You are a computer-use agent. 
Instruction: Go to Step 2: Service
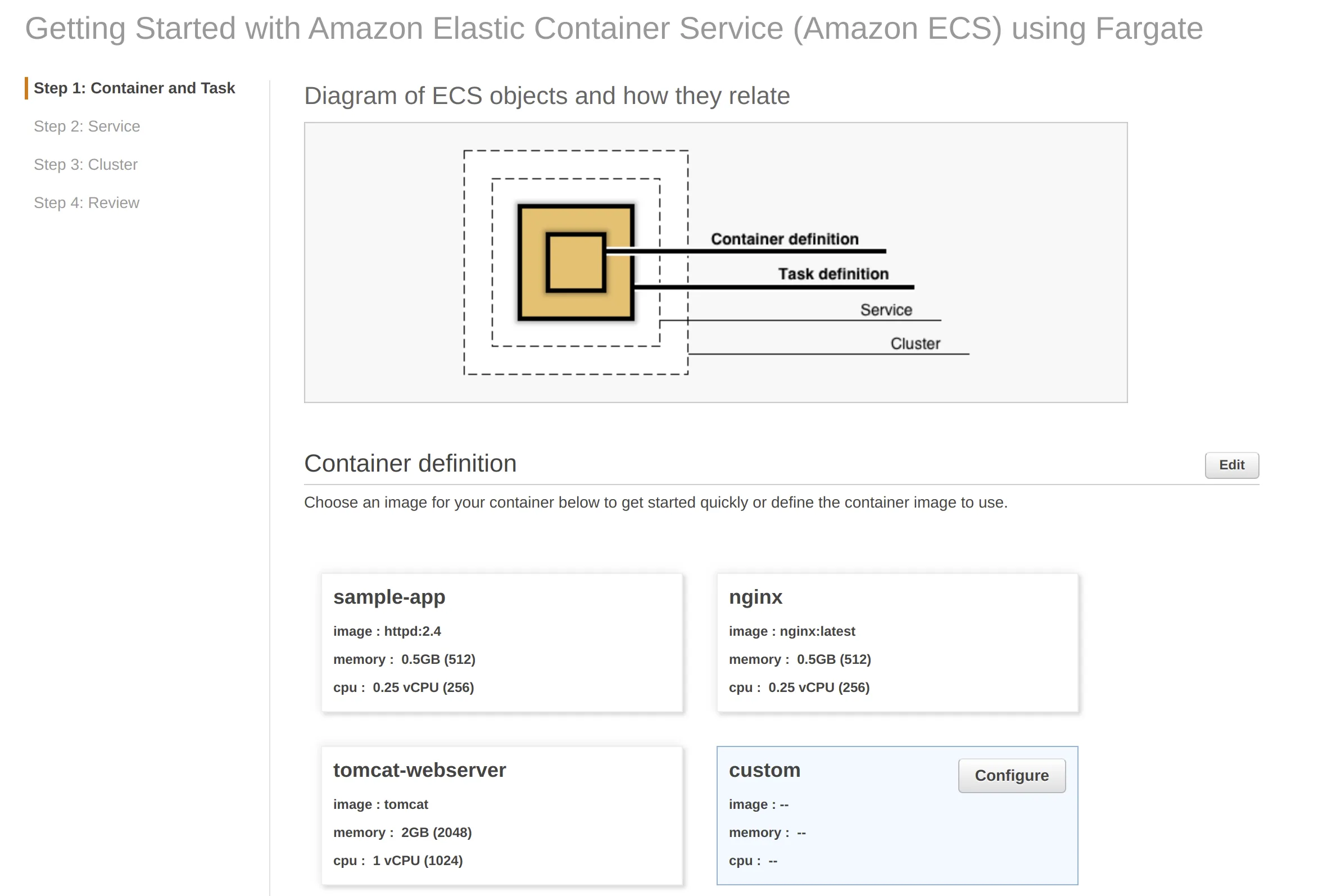point(87,126)
